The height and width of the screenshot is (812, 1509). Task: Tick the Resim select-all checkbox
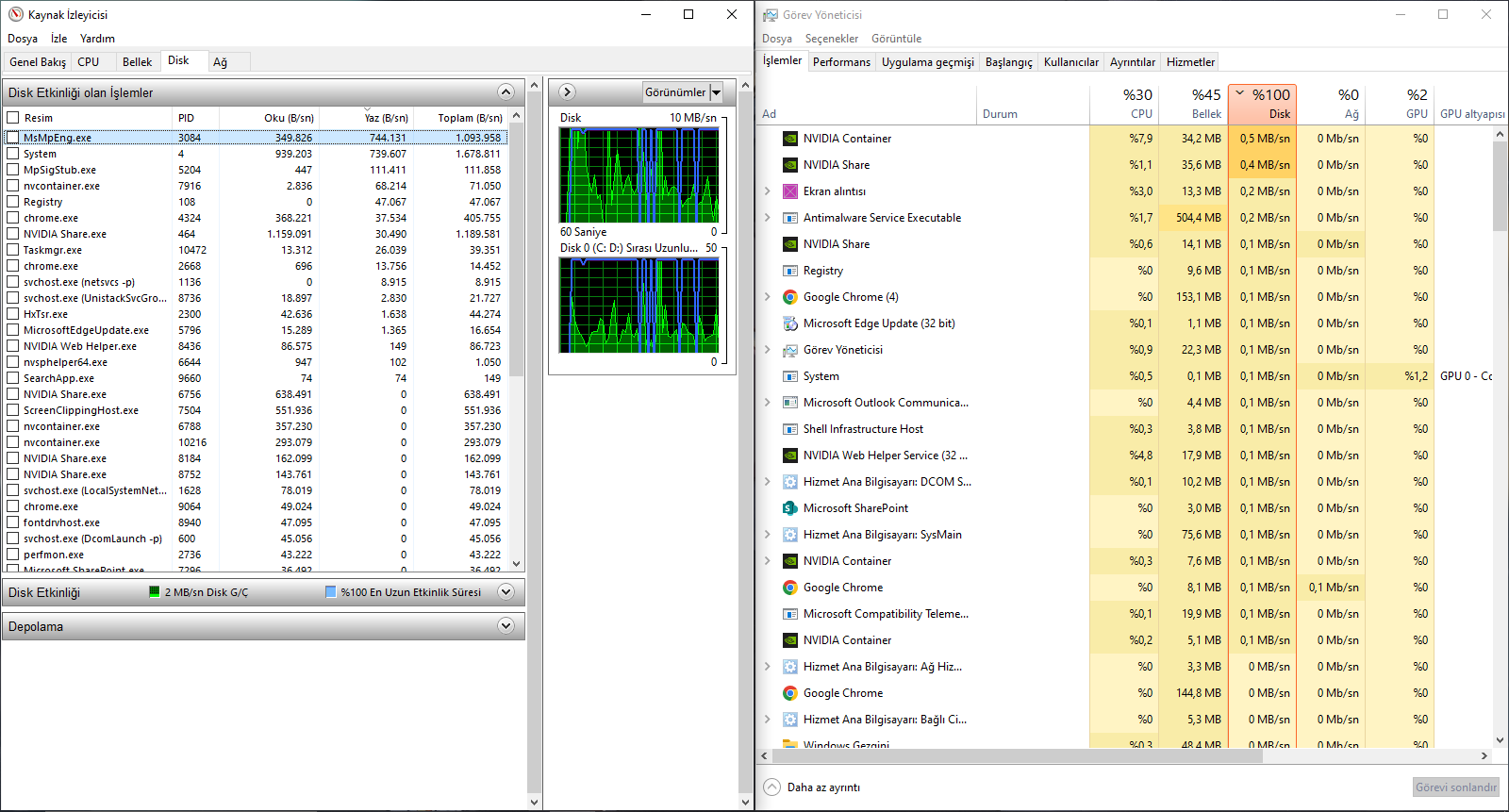tap(13, 118)
